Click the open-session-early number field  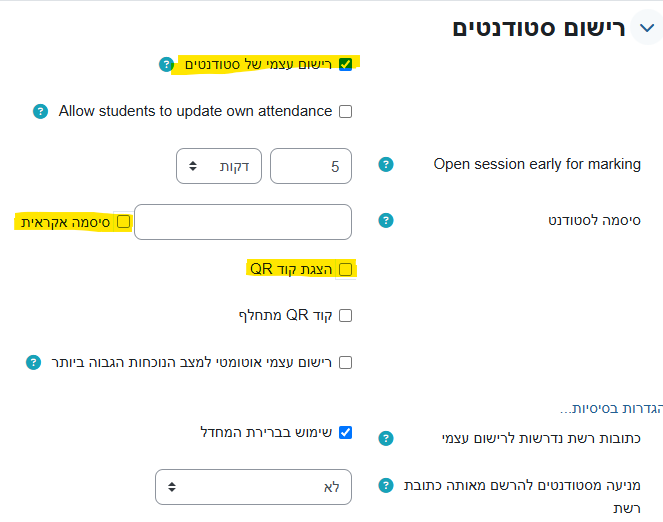point(310,166)
